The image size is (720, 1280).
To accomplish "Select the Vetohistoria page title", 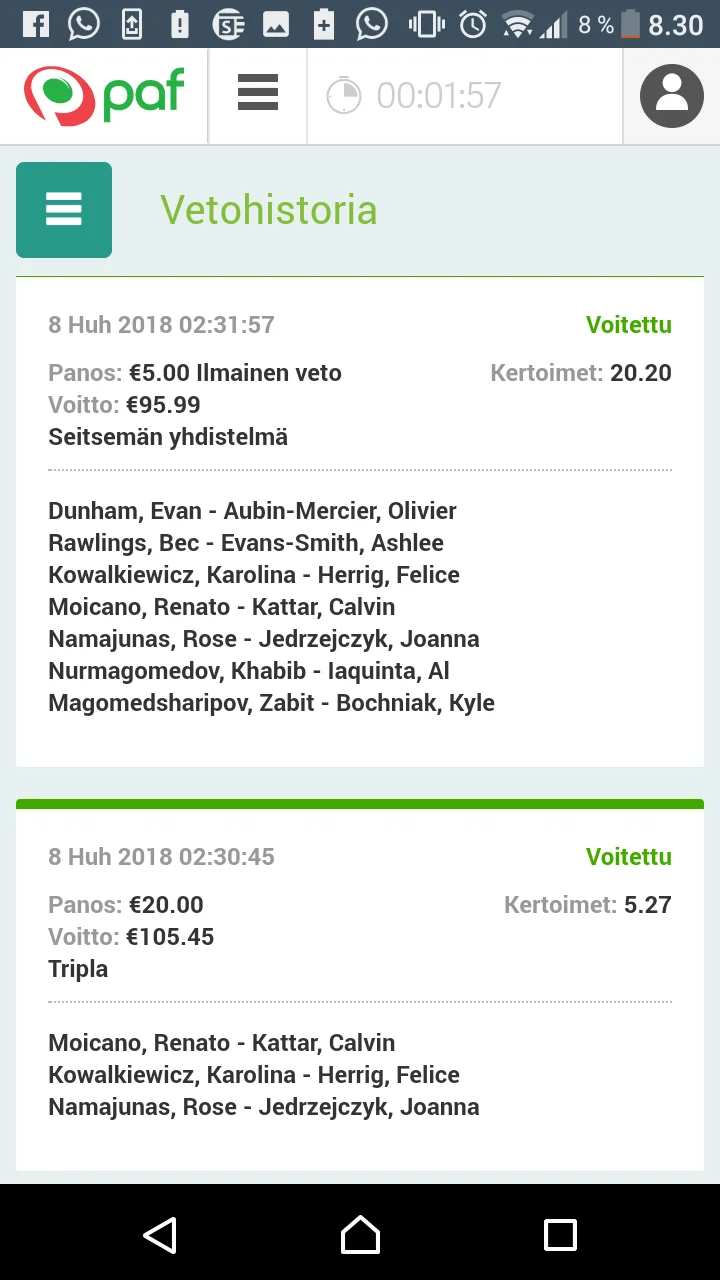I will (269, 210).
